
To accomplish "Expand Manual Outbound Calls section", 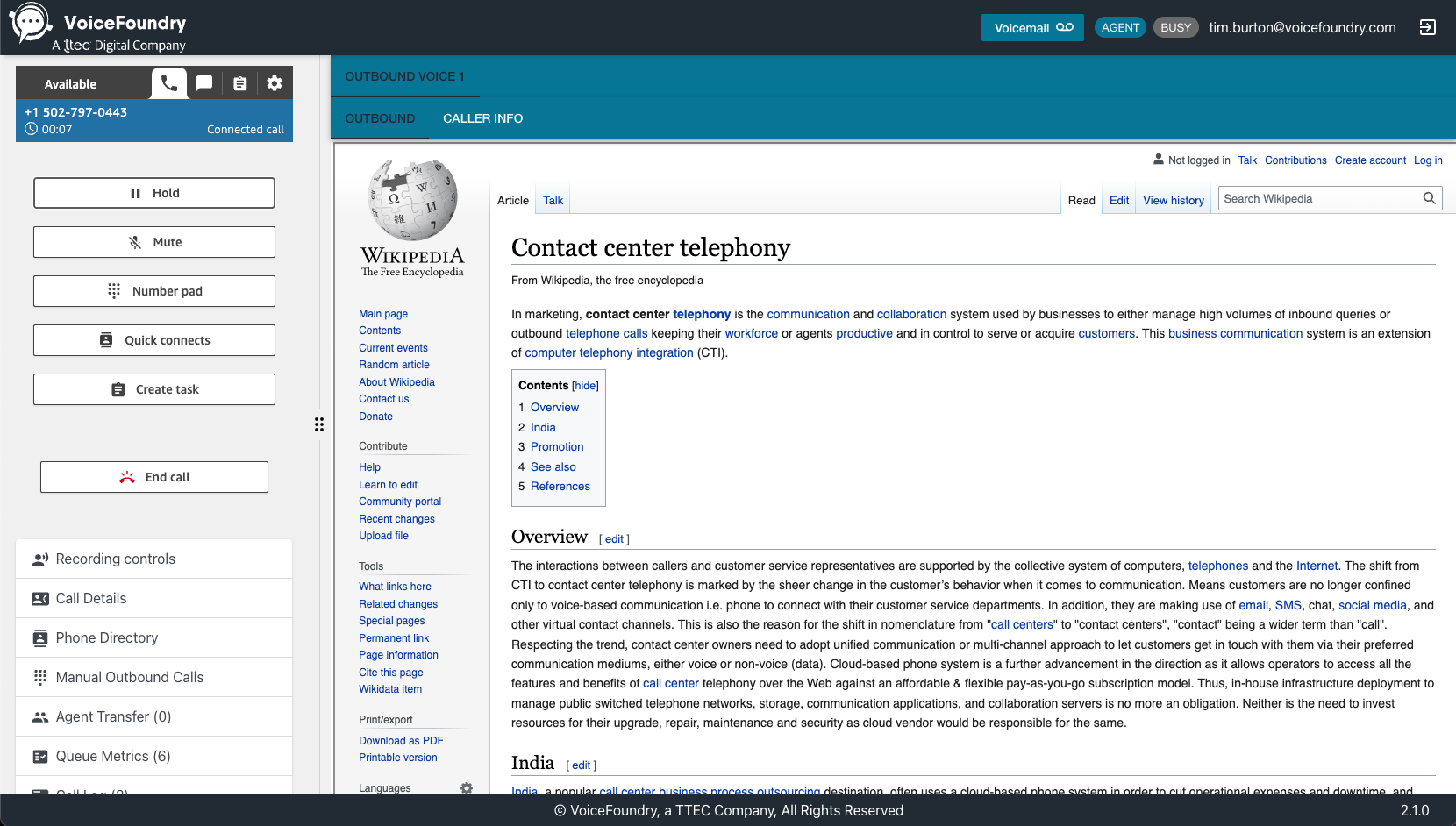I will click(x=154, y=678).
